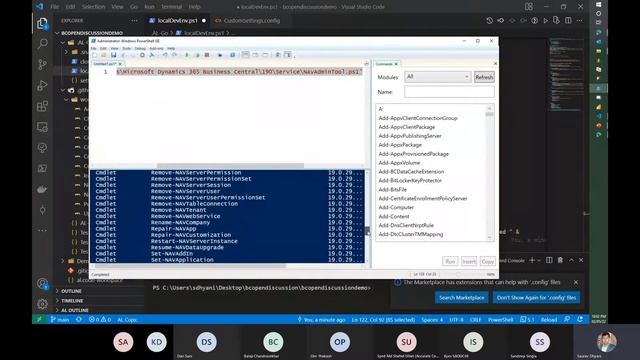Click the Name input field in Commands pane
Viewport: 640px width, 360px height.
click(449, 92)
